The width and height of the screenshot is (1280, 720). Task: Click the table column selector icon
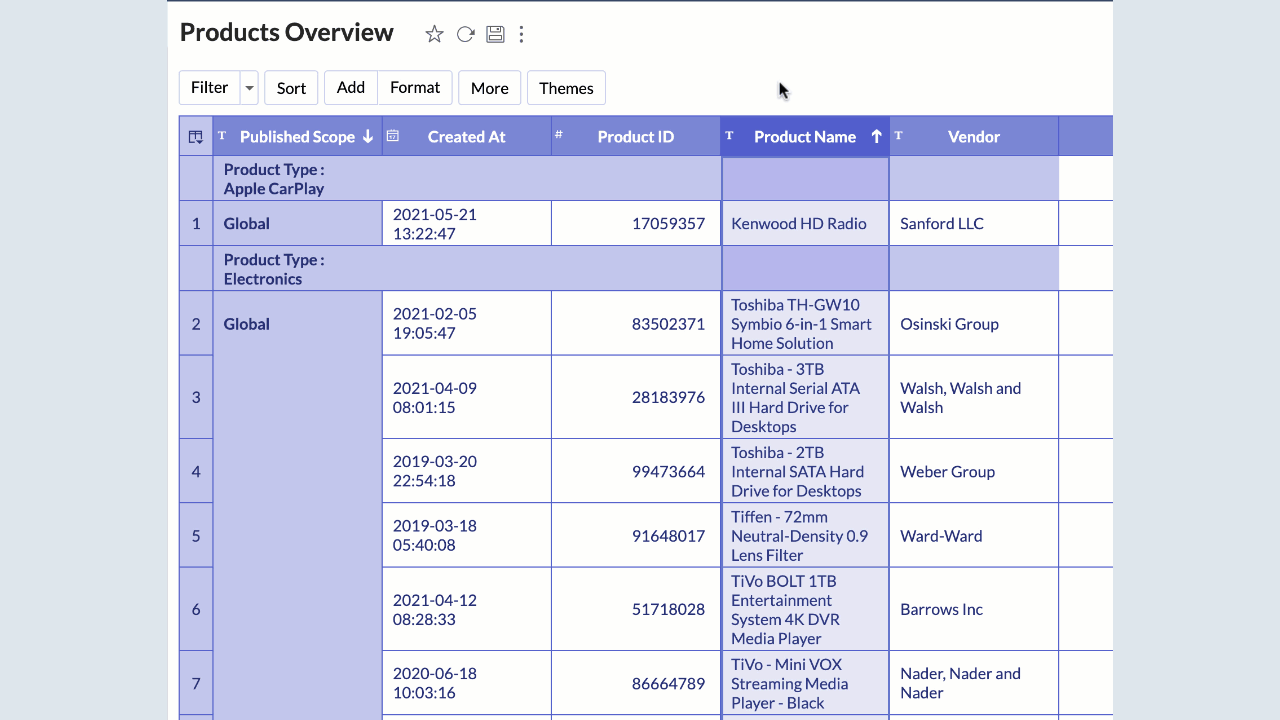pos(196,137)
